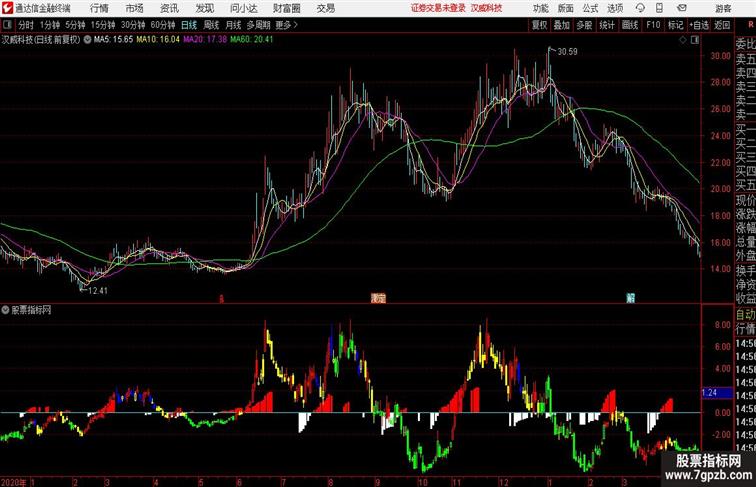Switch to 1分钟 period tab
Viewport: 756px width, 487px height.
49,25
